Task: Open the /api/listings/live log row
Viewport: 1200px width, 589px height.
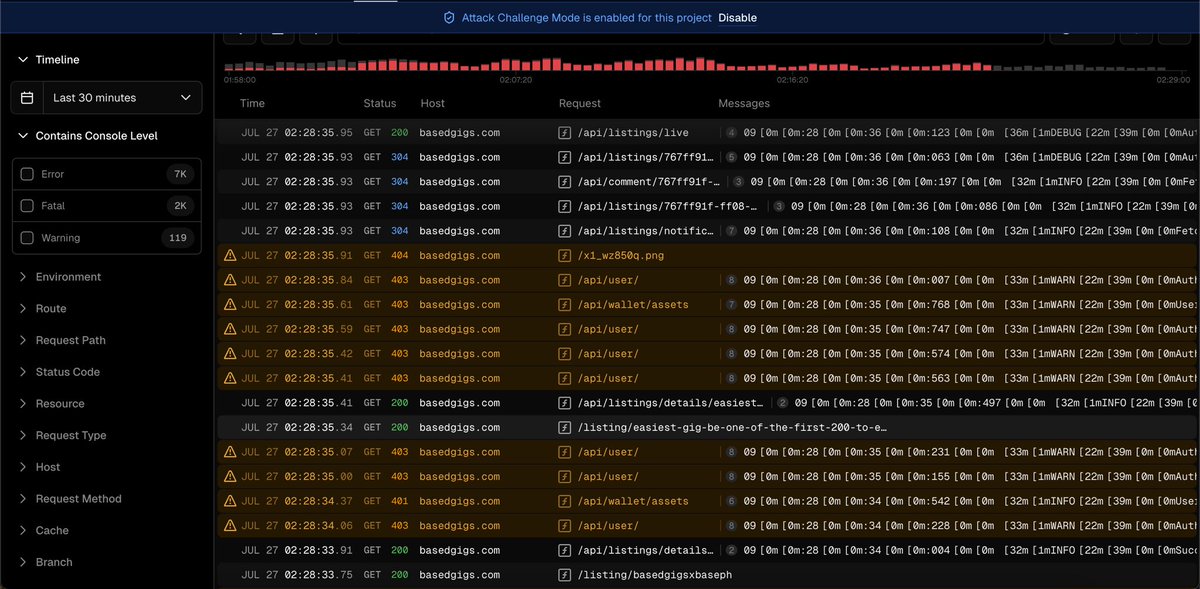Action: [x=707, y=133]
